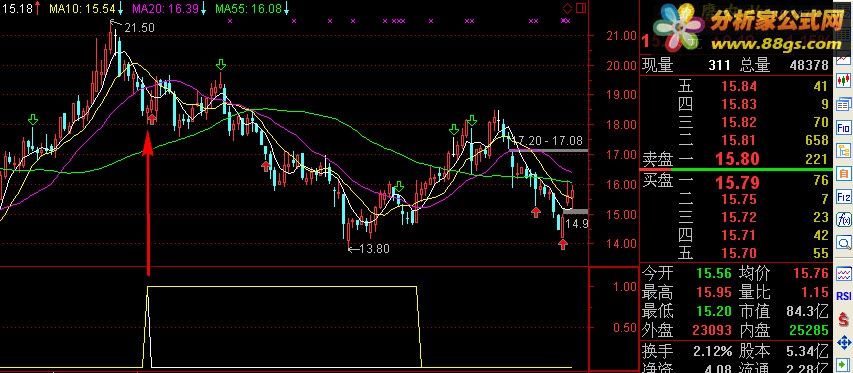Toggle the red diamond marker at chart top
853x373 pixels.
[x=567, y=8]
